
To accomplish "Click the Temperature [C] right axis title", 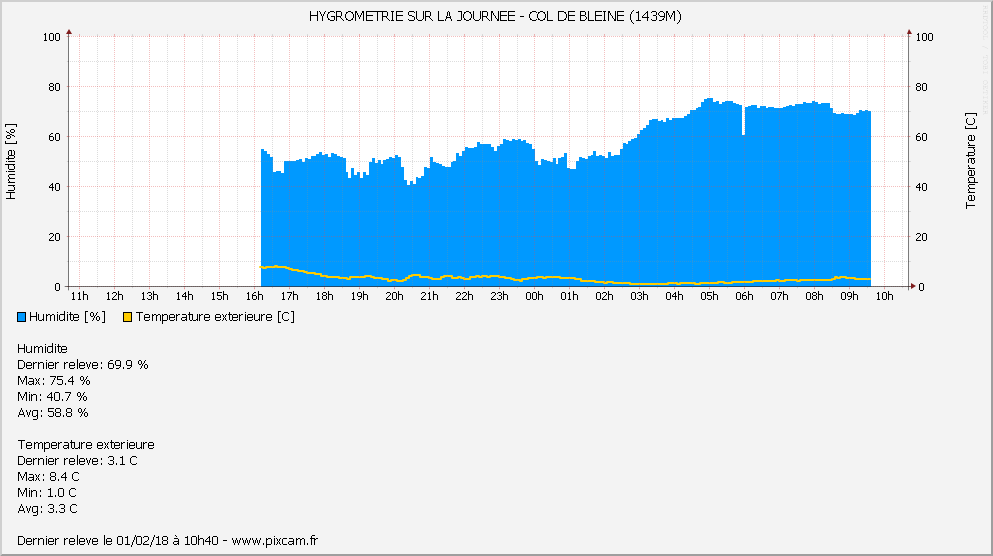I will [x=970, y=161].
